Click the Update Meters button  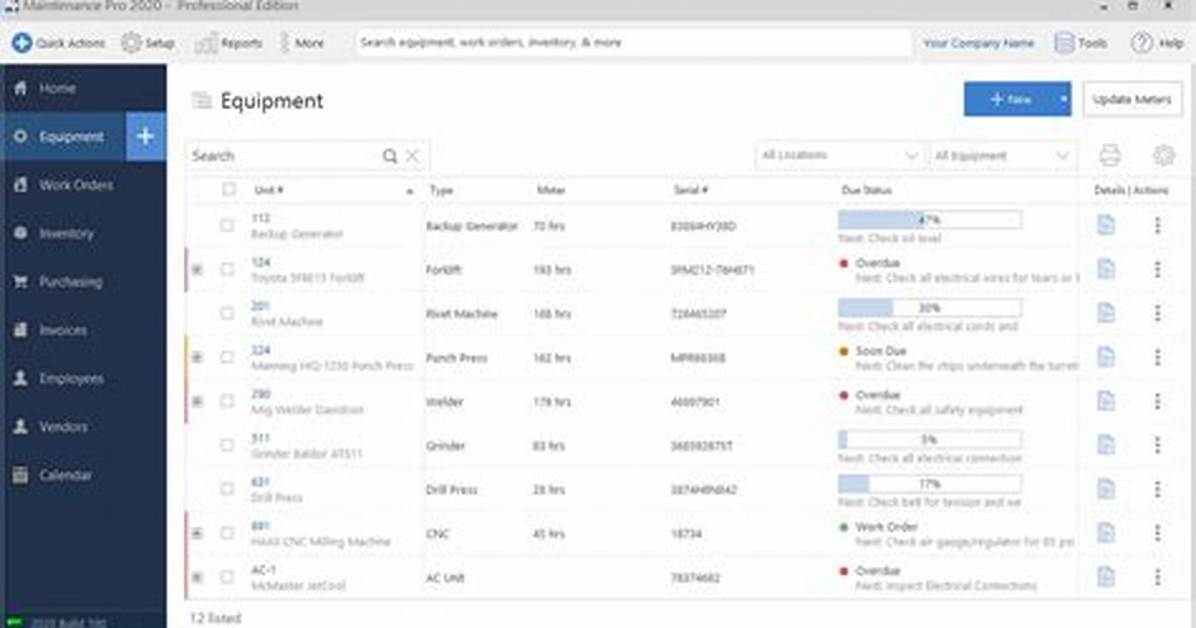coord(1132,99)
